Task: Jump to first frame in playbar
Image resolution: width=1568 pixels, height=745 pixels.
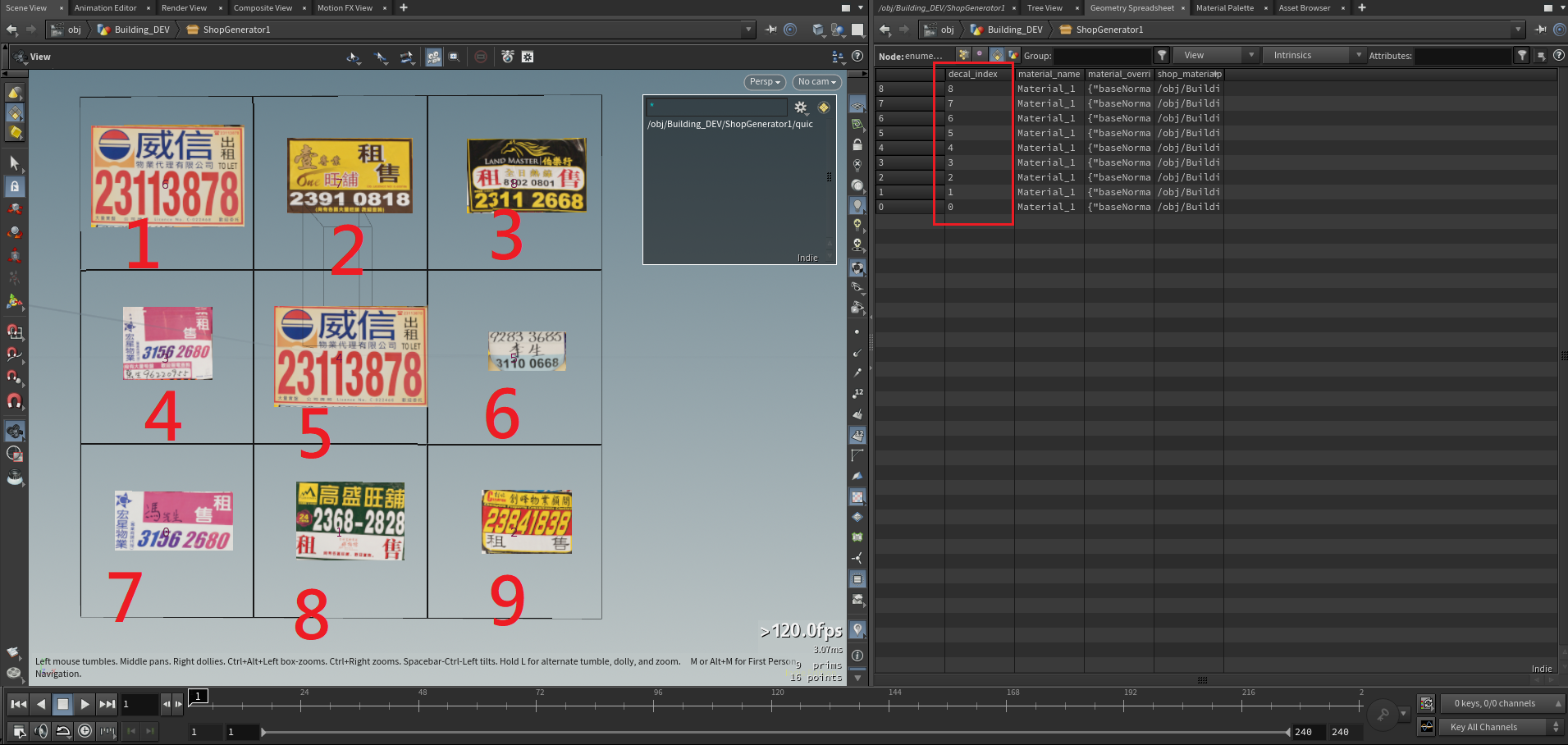Action: [x=18, y=704]
